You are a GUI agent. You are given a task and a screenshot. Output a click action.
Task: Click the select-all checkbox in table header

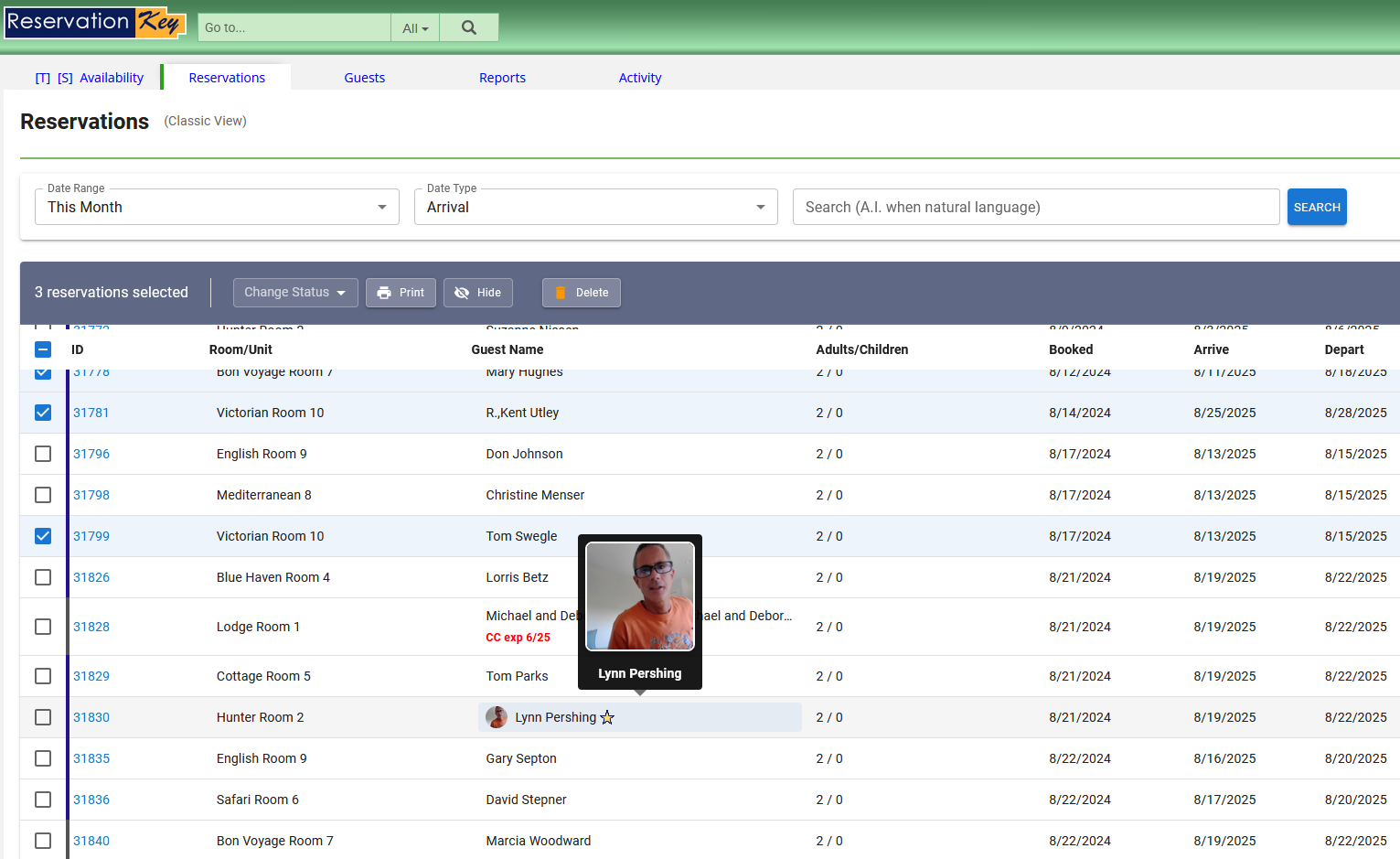coord(43,349)
